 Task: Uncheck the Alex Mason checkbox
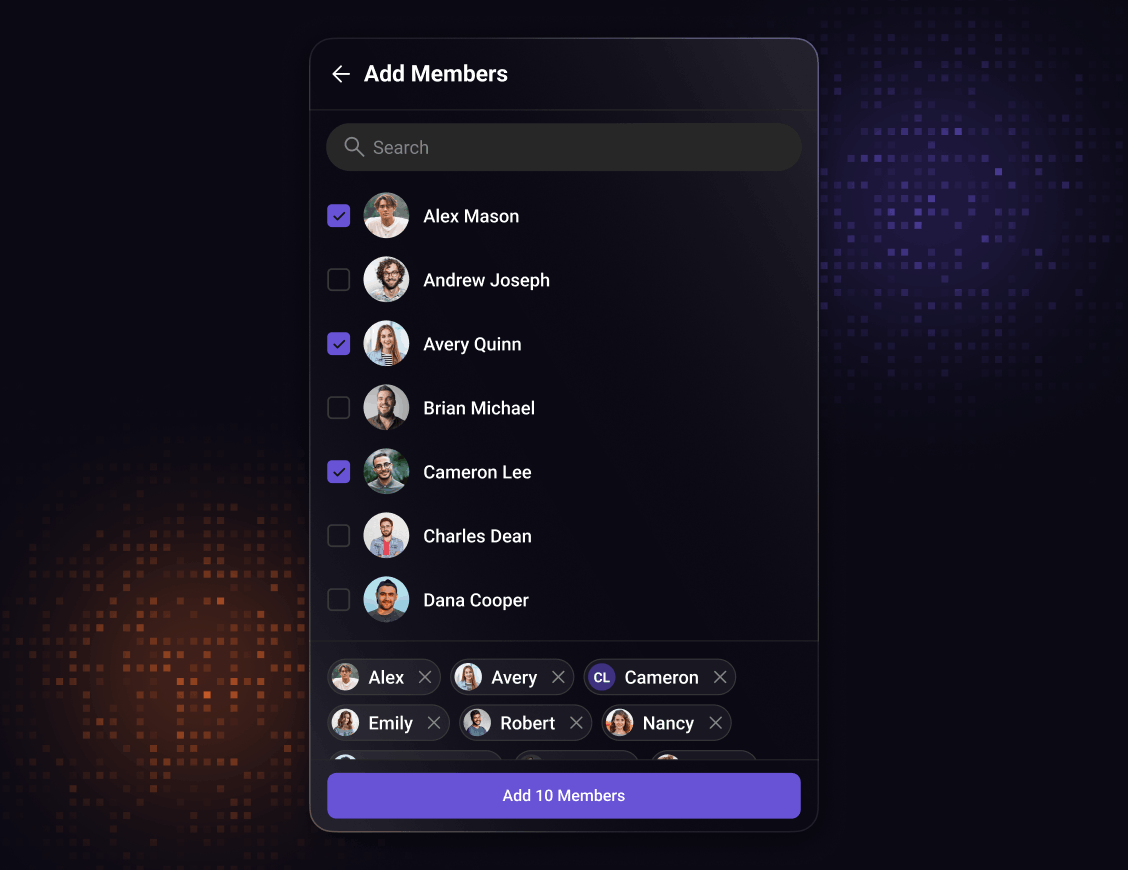coord(339,215)
